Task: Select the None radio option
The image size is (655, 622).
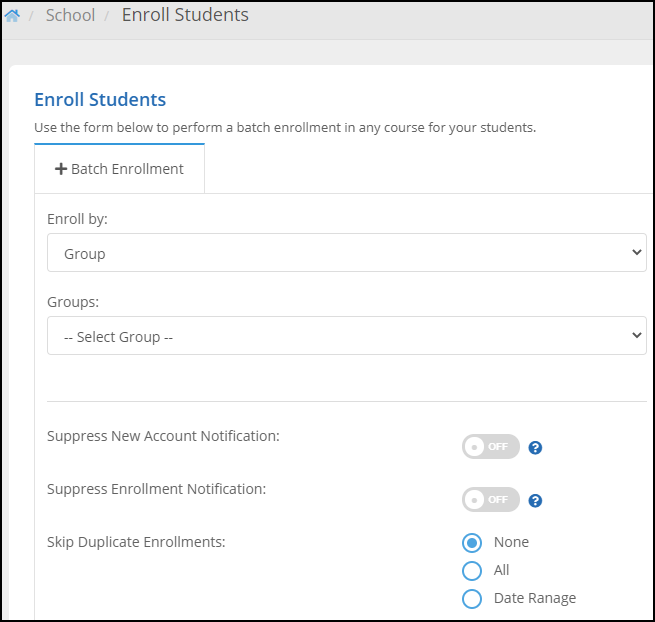Action: 472,543
